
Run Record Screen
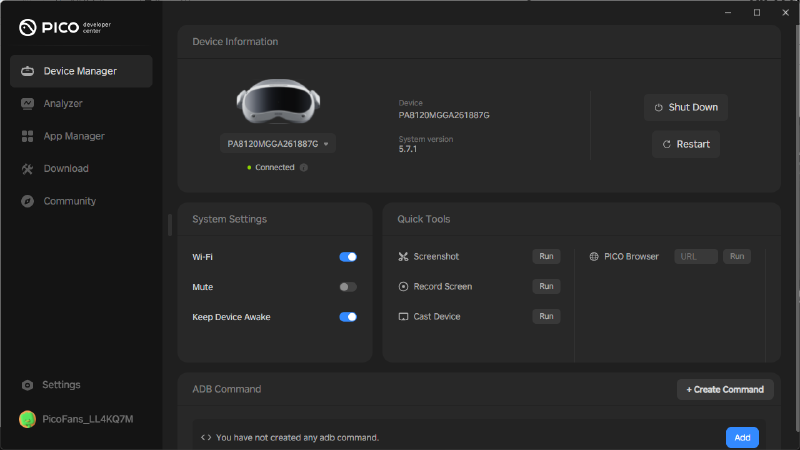(546, 286)
